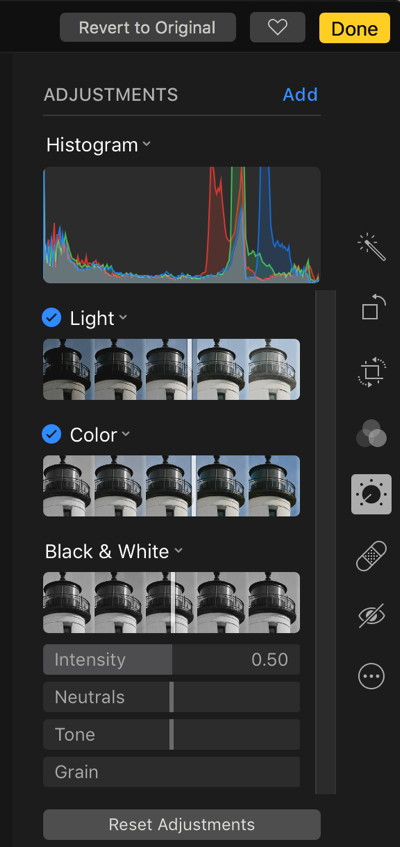400x847 pixels.
Task: Select the red-eye removal tool
Action: click(371, 616)
